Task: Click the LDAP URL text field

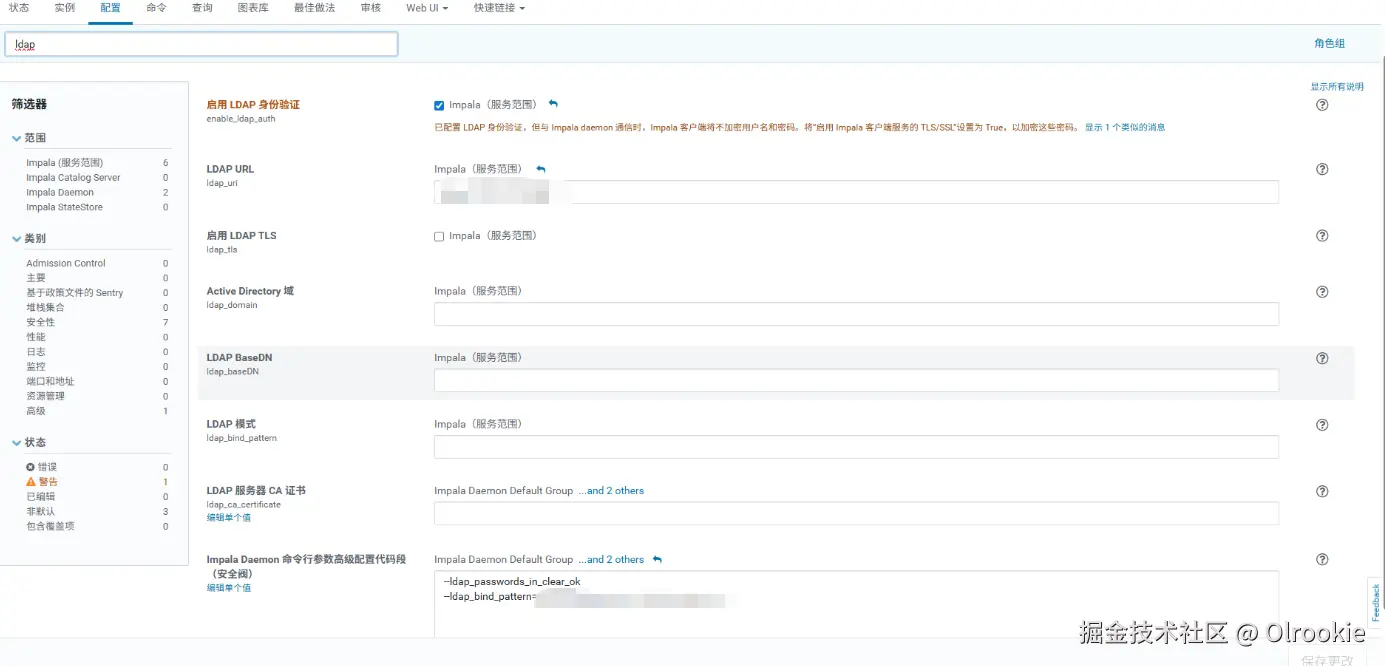Action: [856, 192]
